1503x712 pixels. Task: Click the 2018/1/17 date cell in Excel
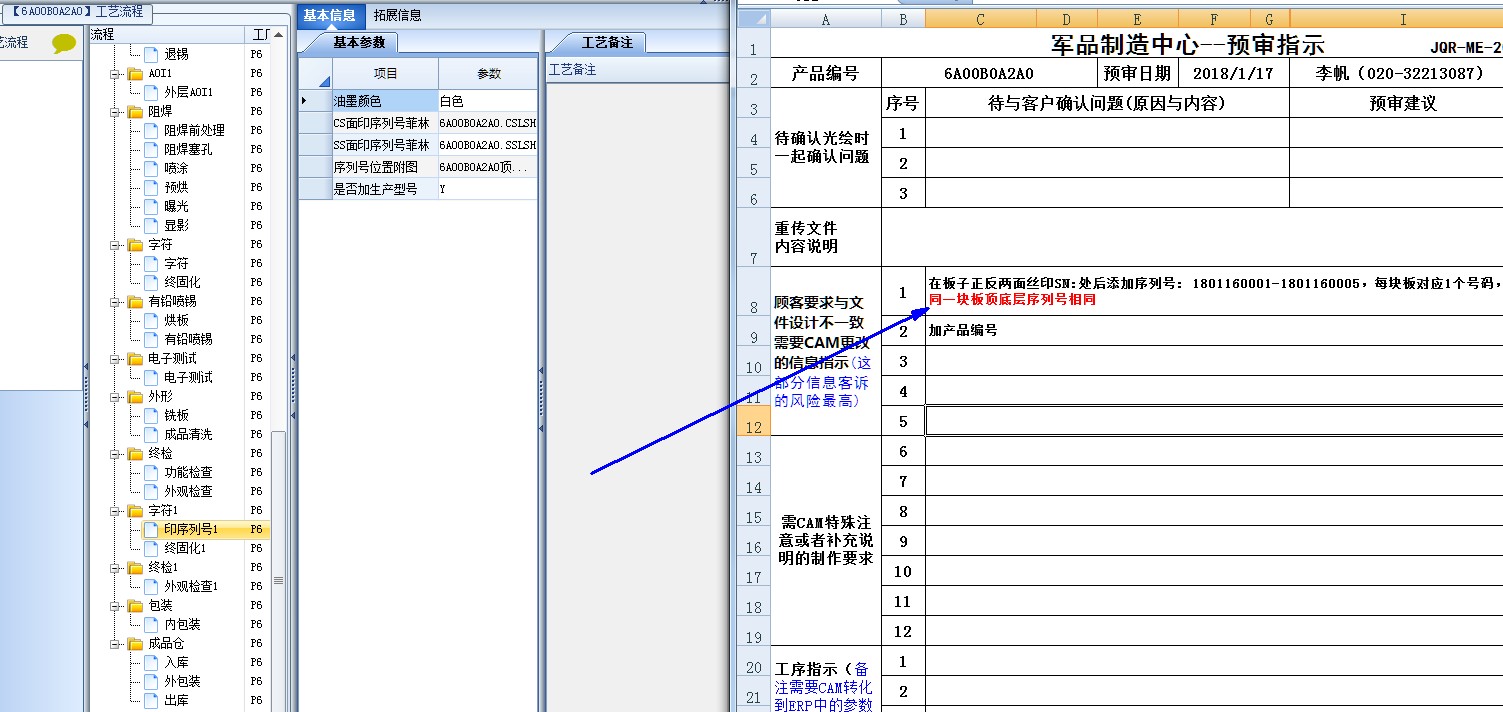[x=1234, y=73]
